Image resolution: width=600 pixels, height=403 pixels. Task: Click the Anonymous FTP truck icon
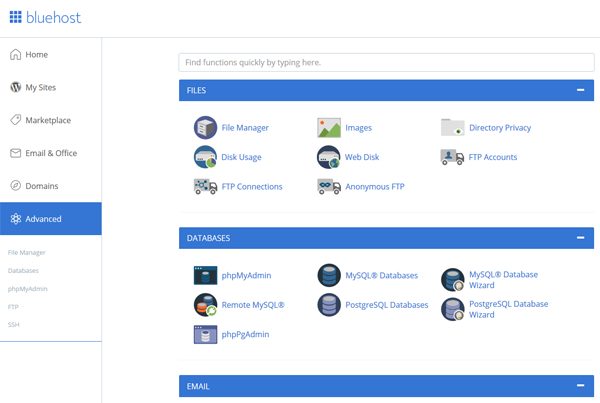pos(329,186)
